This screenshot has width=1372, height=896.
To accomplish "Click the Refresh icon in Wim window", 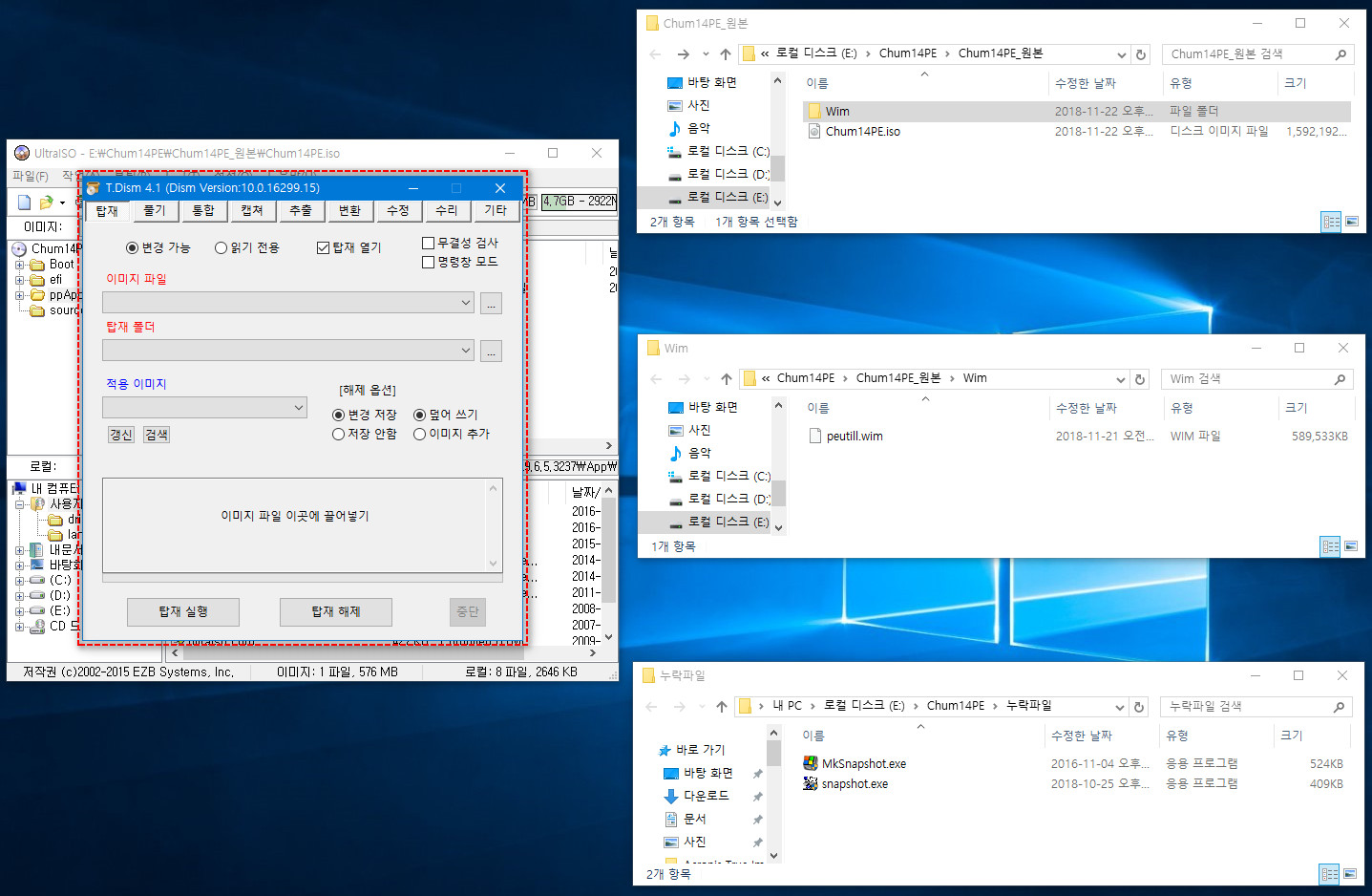I will (1139, 379).
